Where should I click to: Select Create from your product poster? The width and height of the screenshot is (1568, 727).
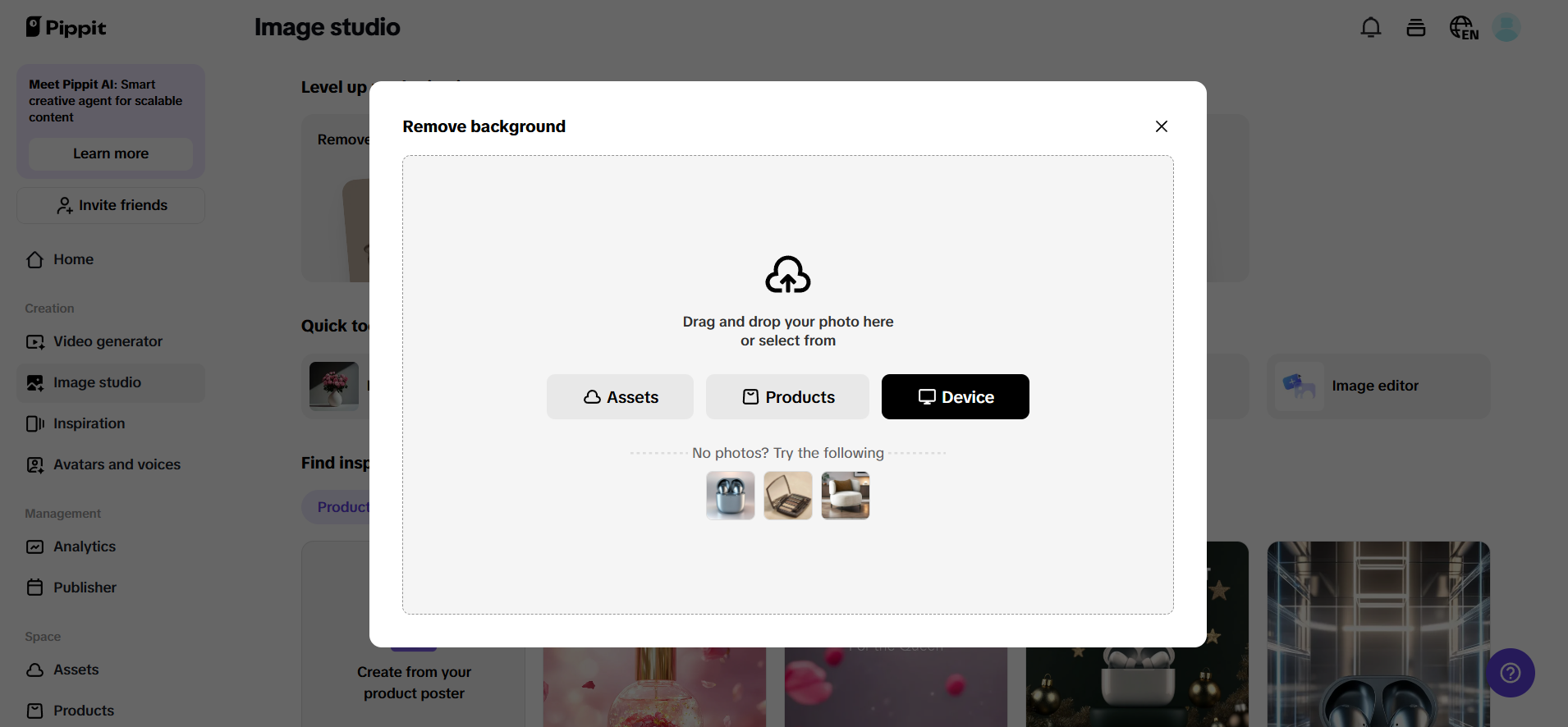click(414, 683)
